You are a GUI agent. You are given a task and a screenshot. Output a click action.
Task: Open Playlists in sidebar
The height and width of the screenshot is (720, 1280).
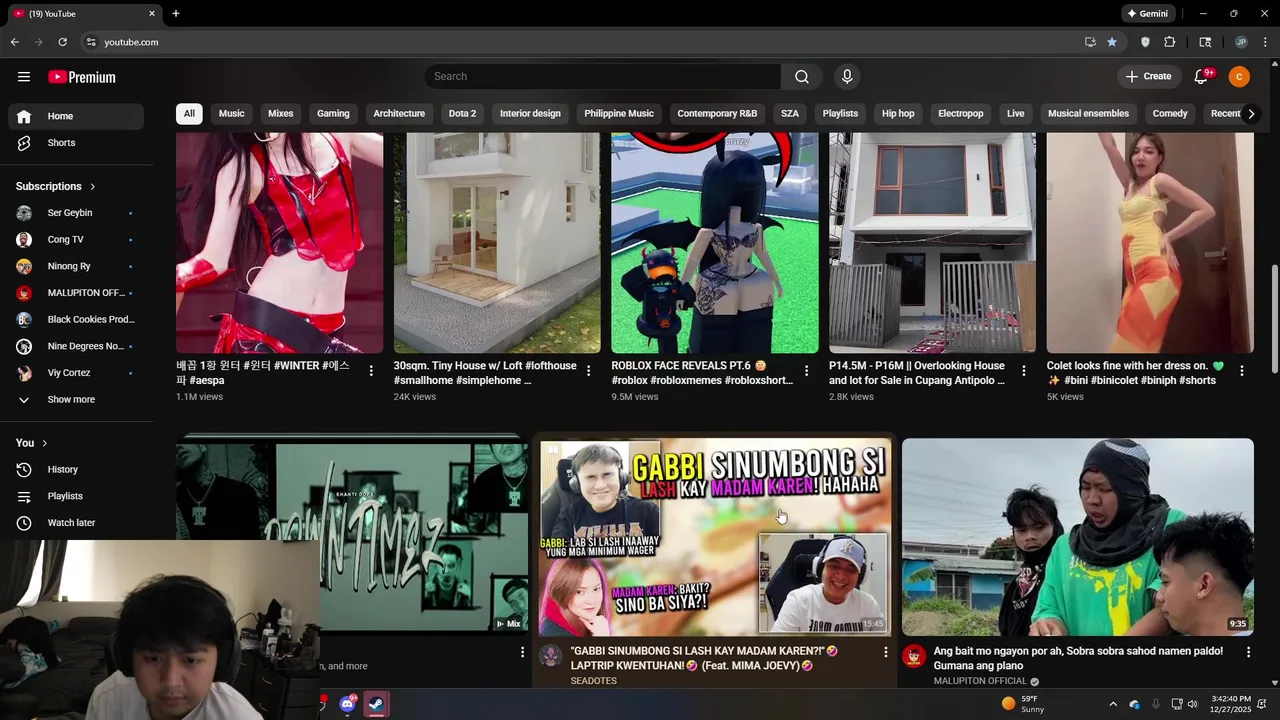click(x=76, y=496)
